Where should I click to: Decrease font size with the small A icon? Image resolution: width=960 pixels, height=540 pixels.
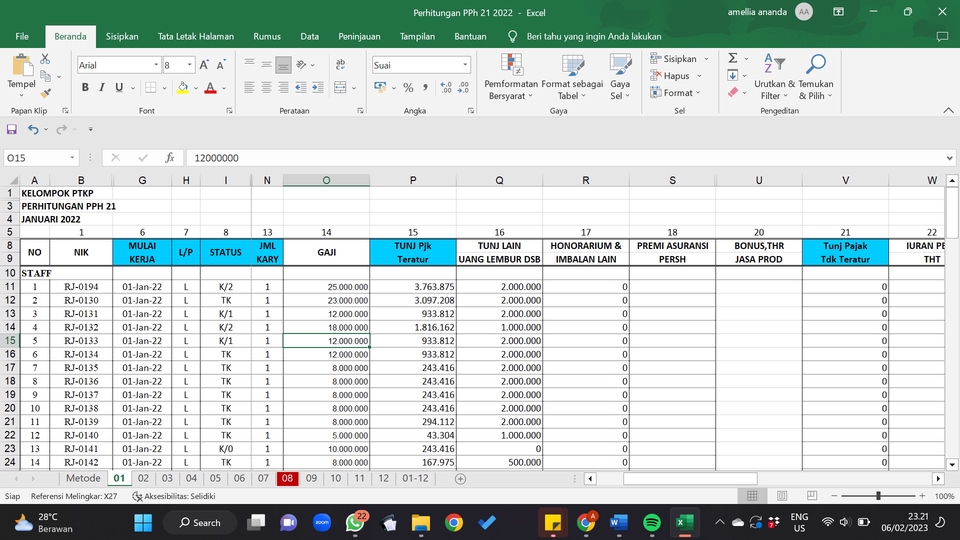coord(221,65)
